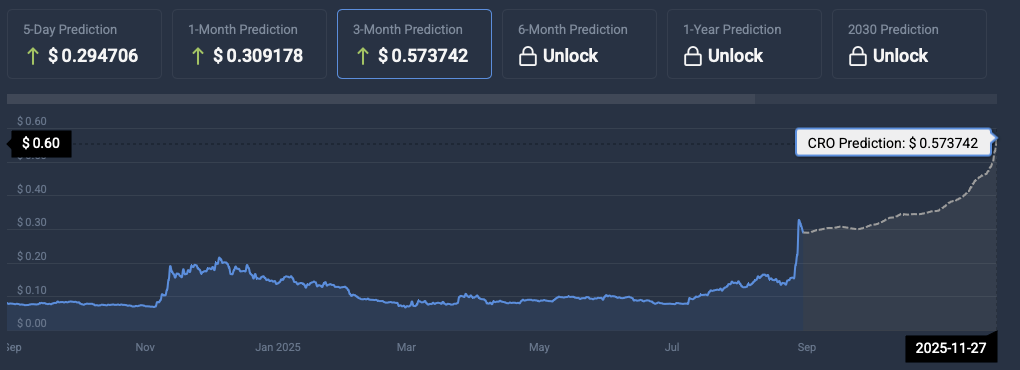Click the $ 0.309178 prediction value

(258, 57)
